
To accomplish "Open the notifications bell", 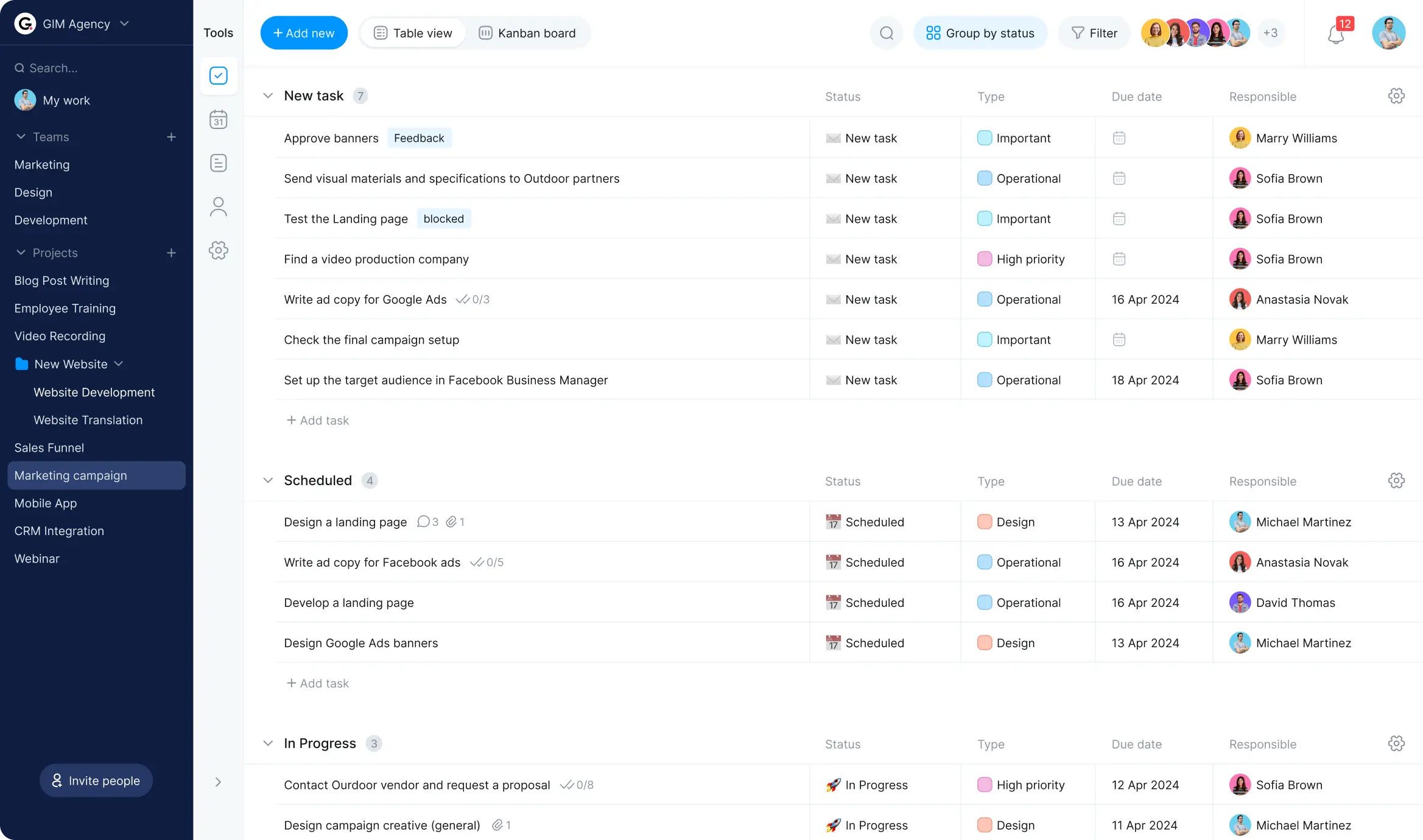I will click(1336, 33).
